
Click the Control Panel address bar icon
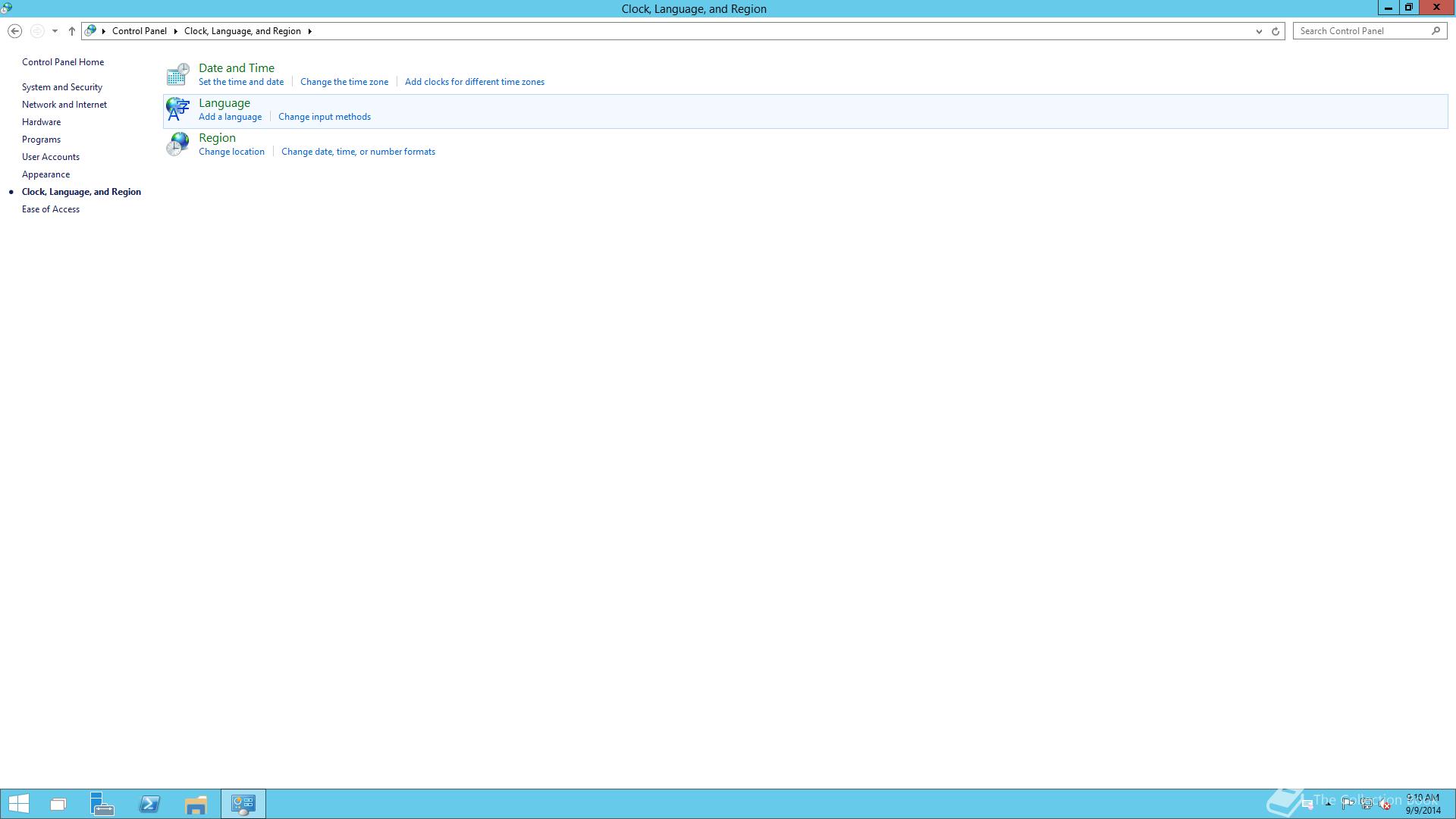(x=90, y=31)
